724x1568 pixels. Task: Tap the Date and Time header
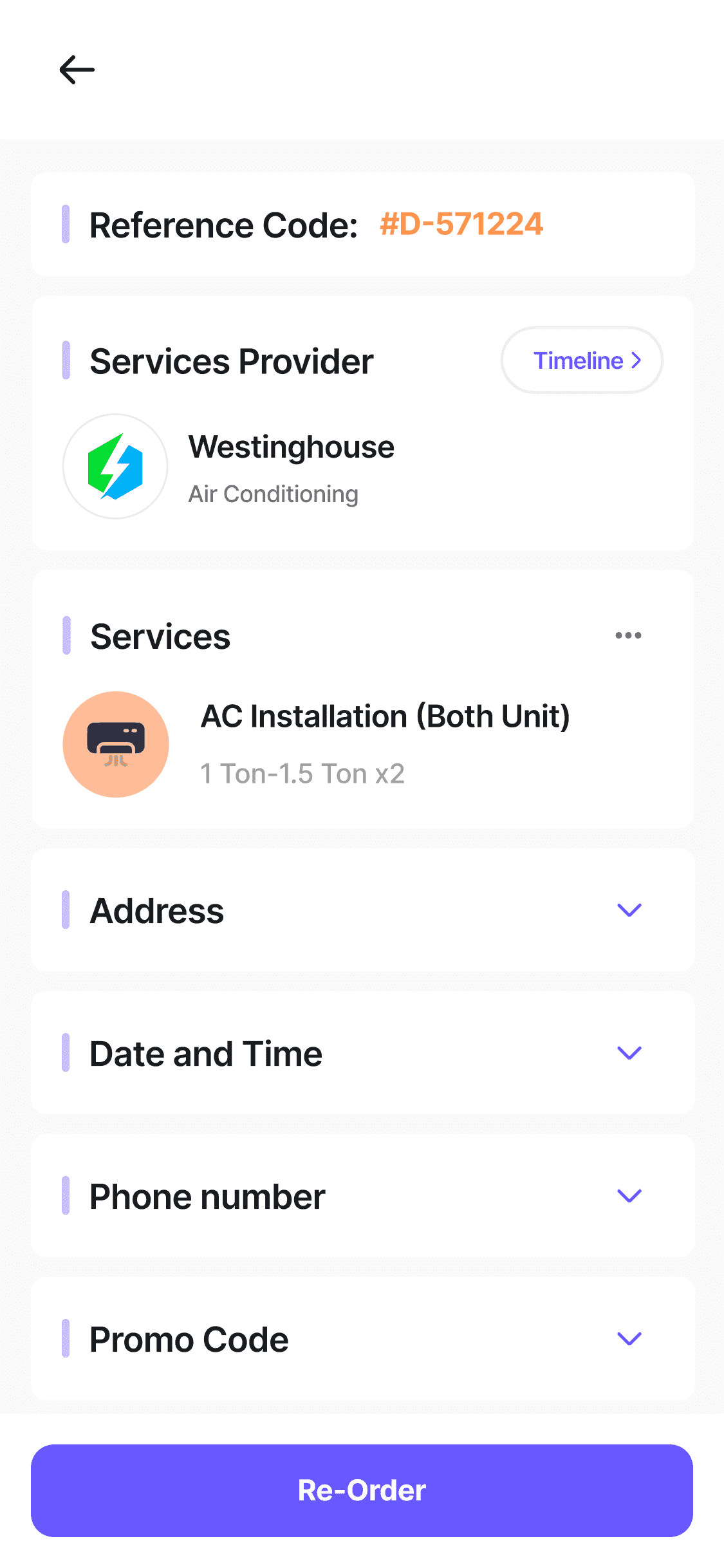206,1054
